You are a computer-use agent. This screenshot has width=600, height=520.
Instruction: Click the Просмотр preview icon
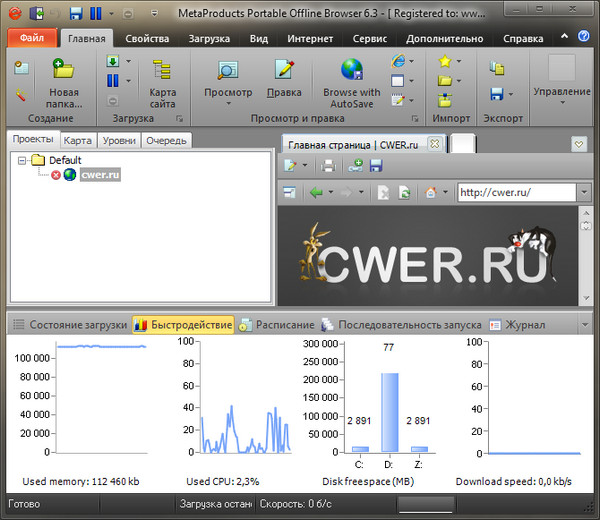tap(228, 72)
